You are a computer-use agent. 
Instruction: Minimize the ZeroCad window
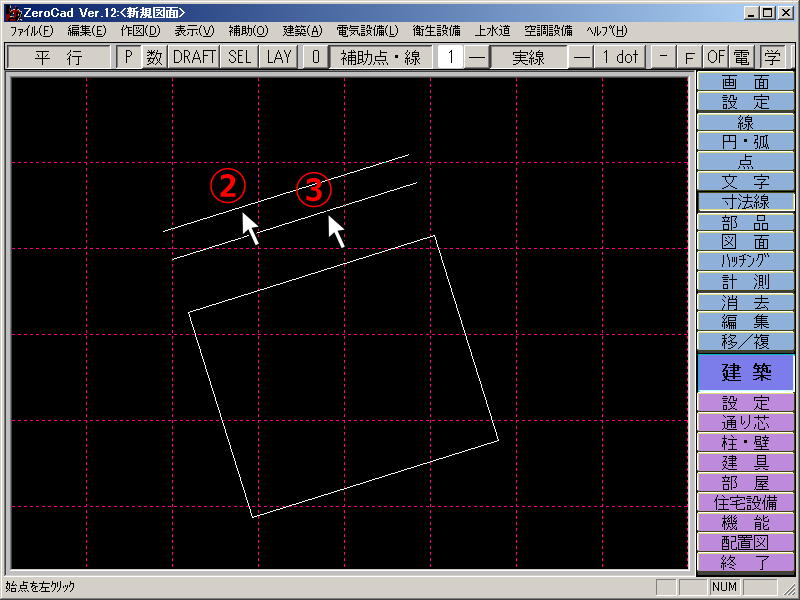(751, 13)
